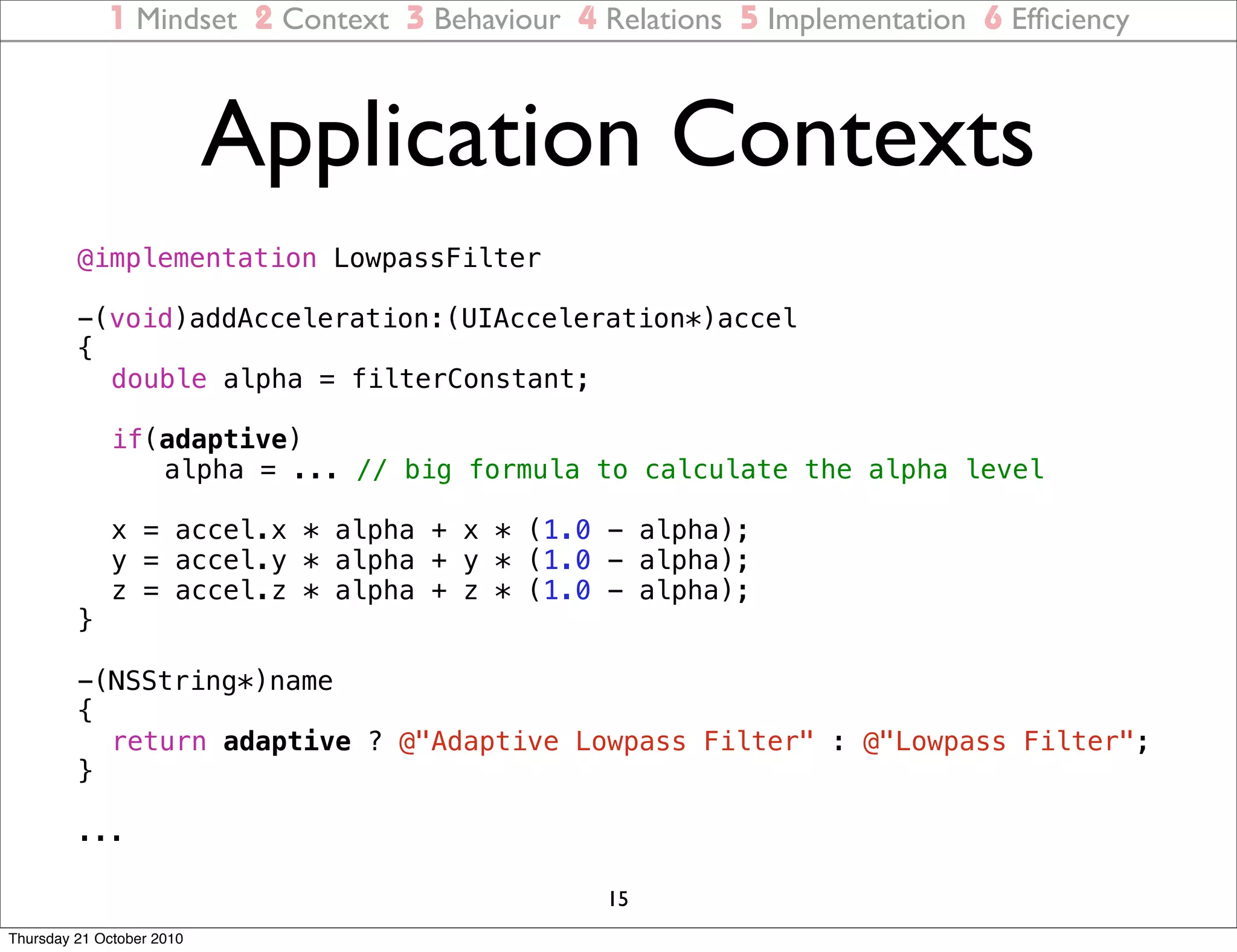Click the -(NSString*)name method line

click(x=205, y=681)
